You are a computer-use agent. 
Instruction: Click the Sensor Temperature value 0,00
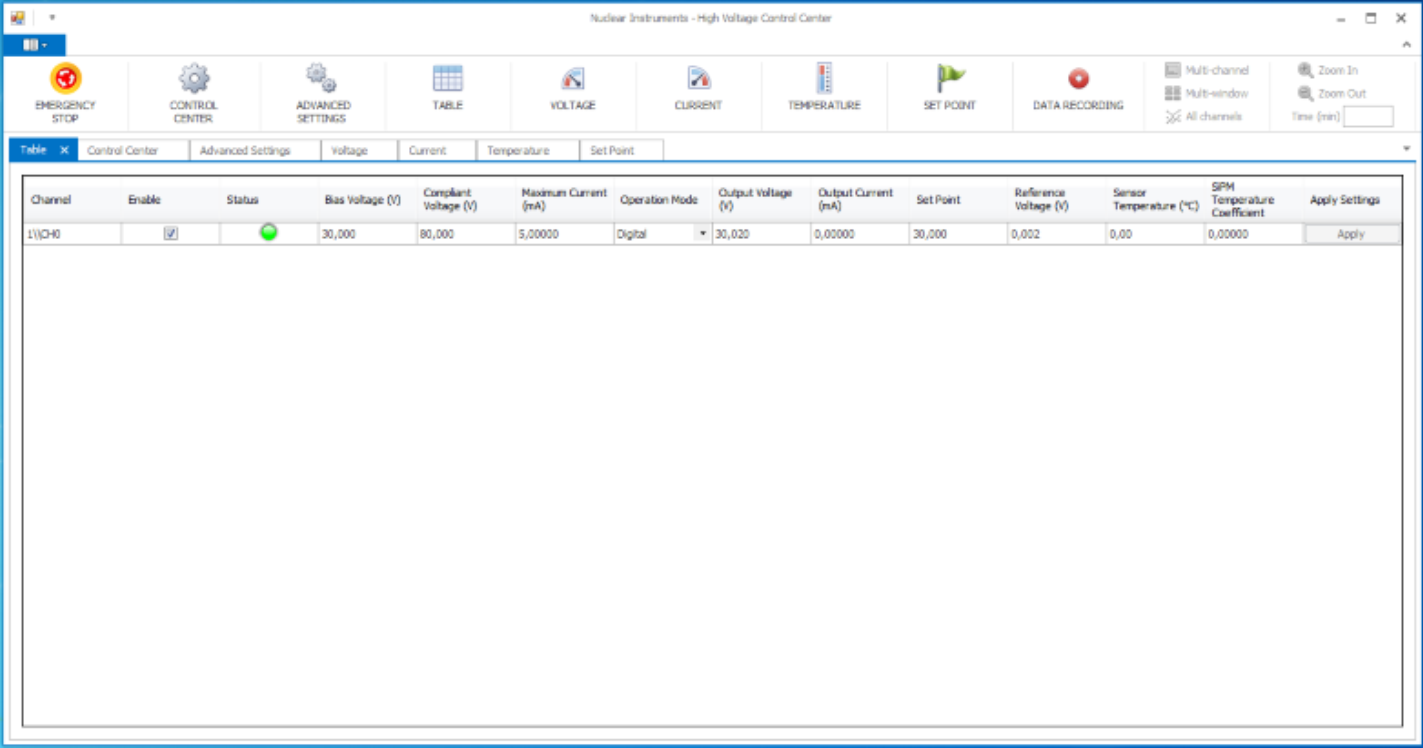pos(1155,233)
